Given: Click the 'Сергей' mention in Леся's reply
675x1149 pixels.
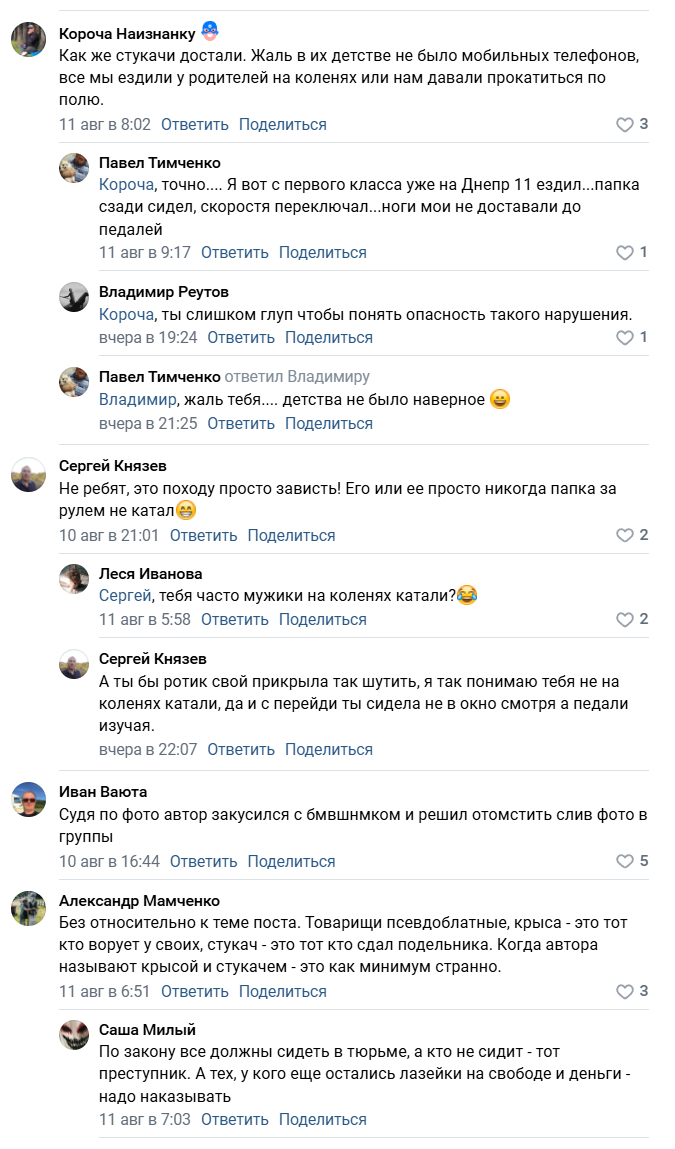Looking at the screenshot, I should click(x=124, y=596).
